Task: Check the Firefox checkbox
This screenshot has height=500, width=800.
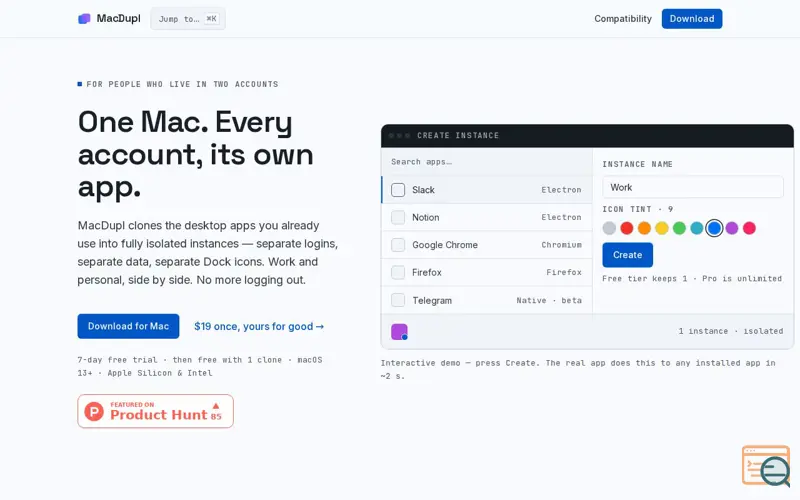Action: click(x=398, y=272)
